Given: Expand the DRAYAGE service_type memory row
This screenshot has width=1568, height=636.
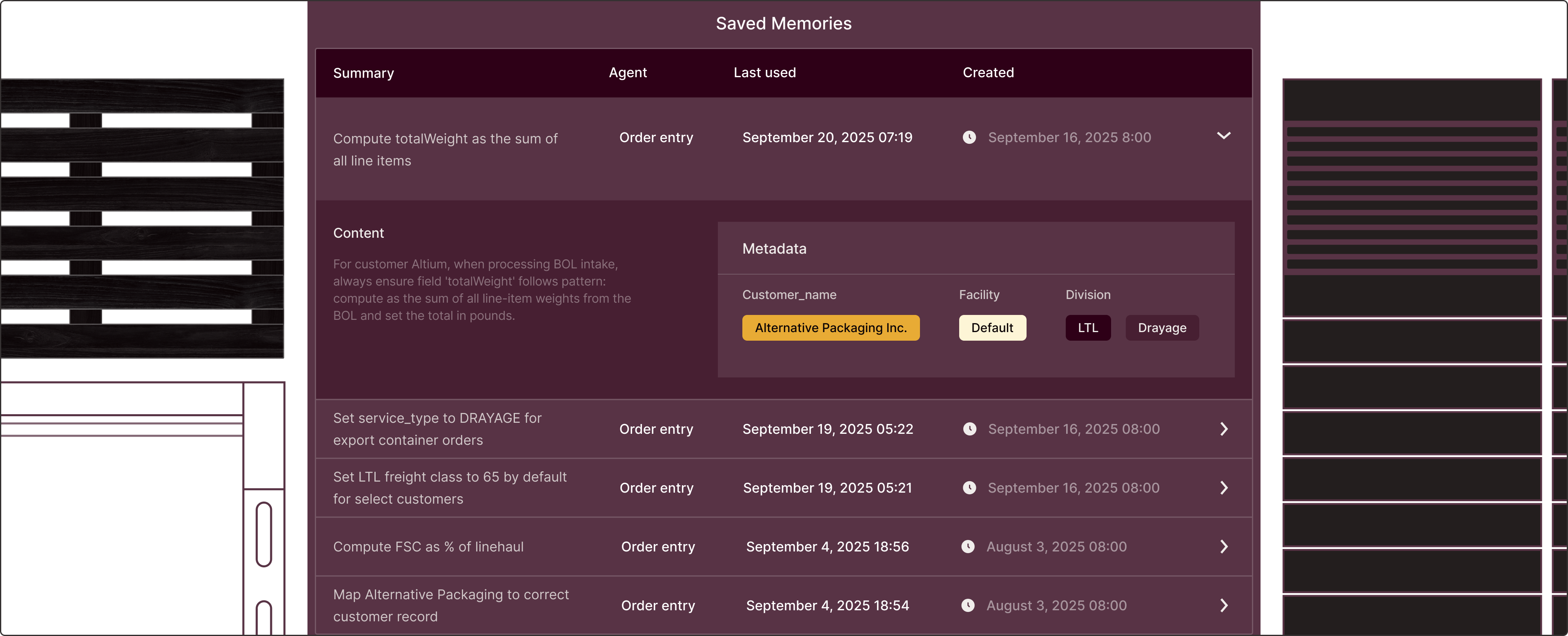Looking at the screenshot, I should click(1223, 429).
